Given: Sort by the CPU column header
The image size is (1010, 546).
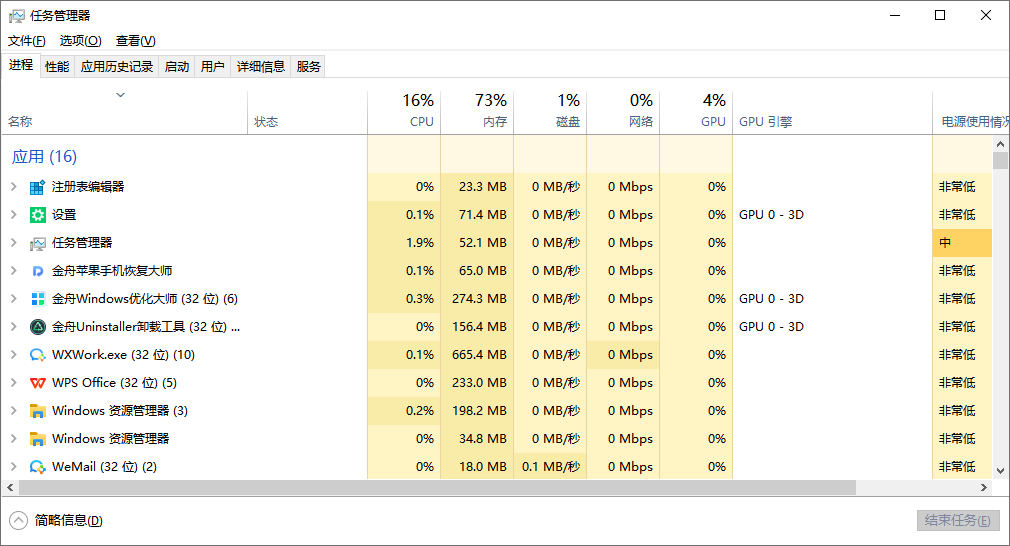Looking at the screenshot, I should pos(404,111).
